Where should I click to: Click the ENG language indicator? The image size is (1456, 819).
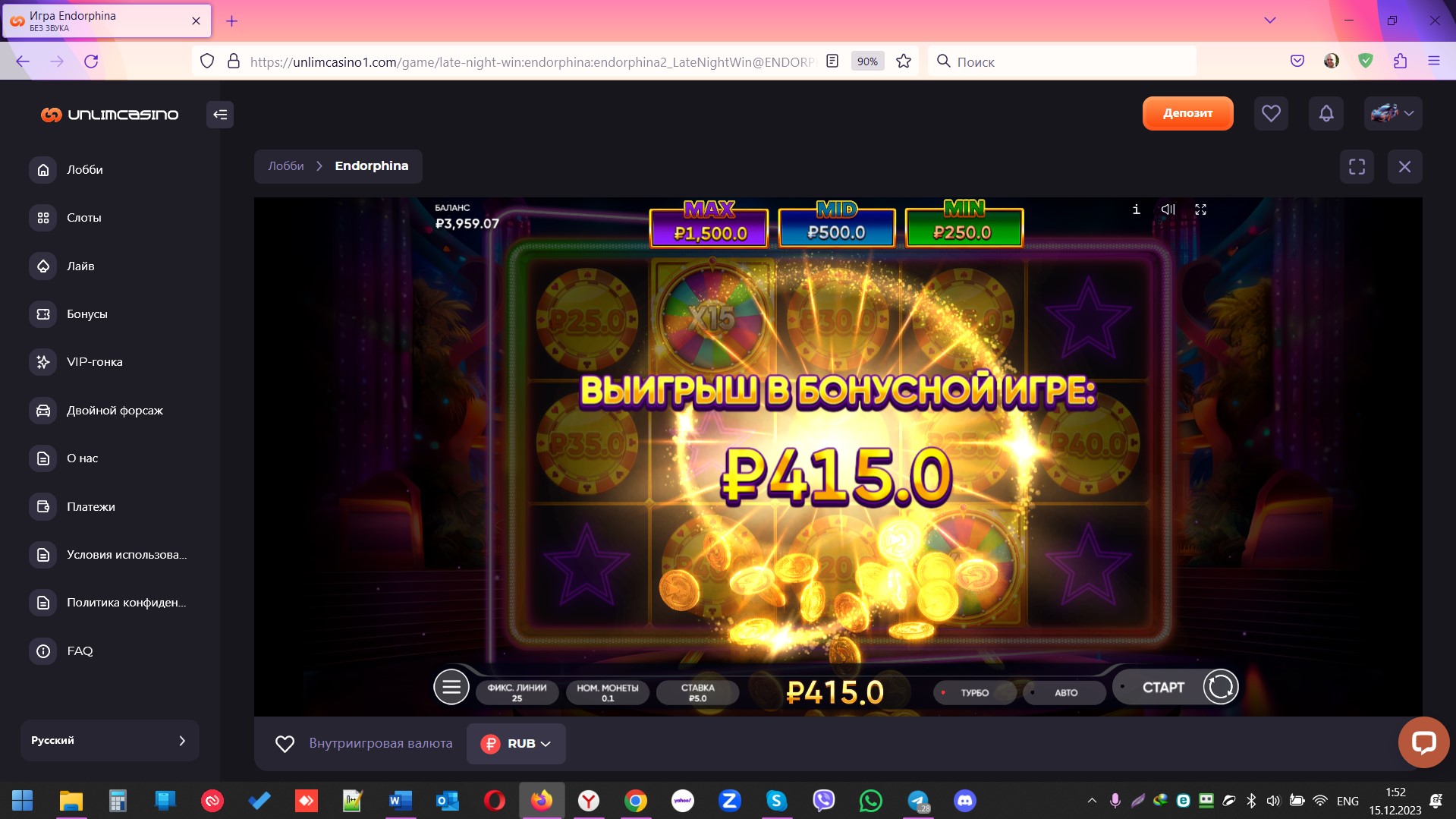(1348, 801)
